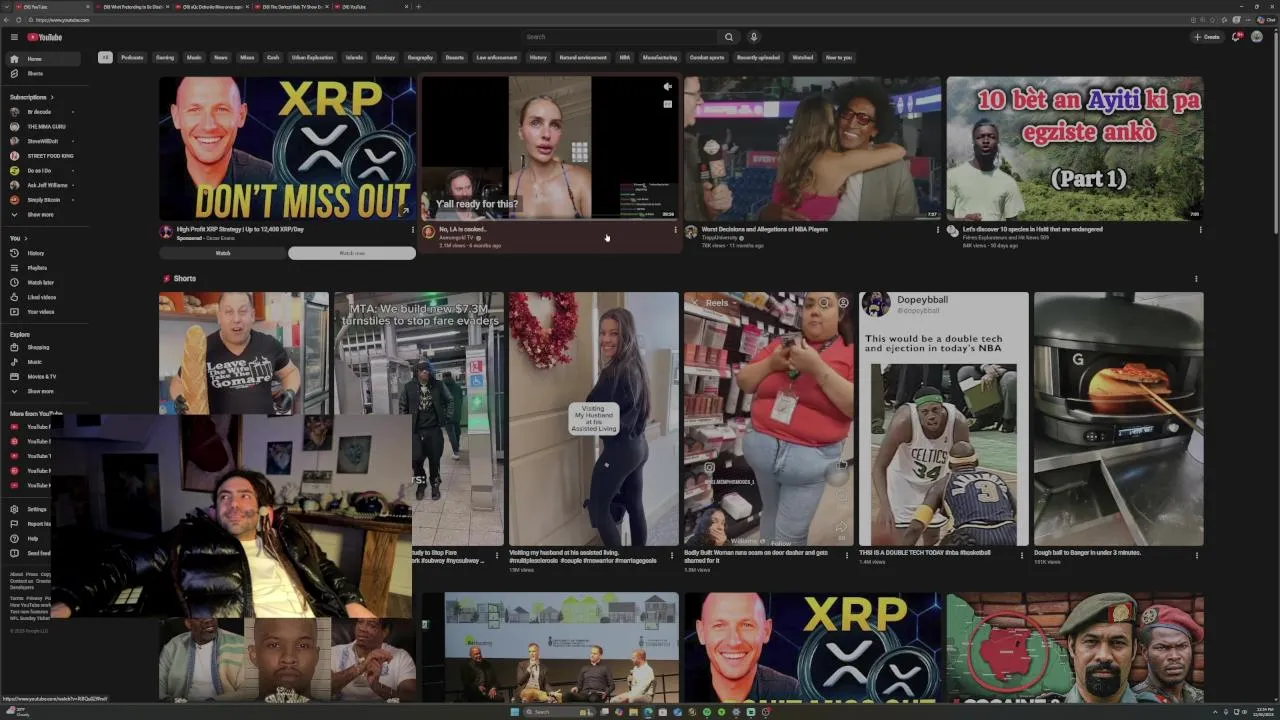This screenshot has width=1280, height=720.
Task: Open the Windows Start button
Action: [x=515, y=712]
